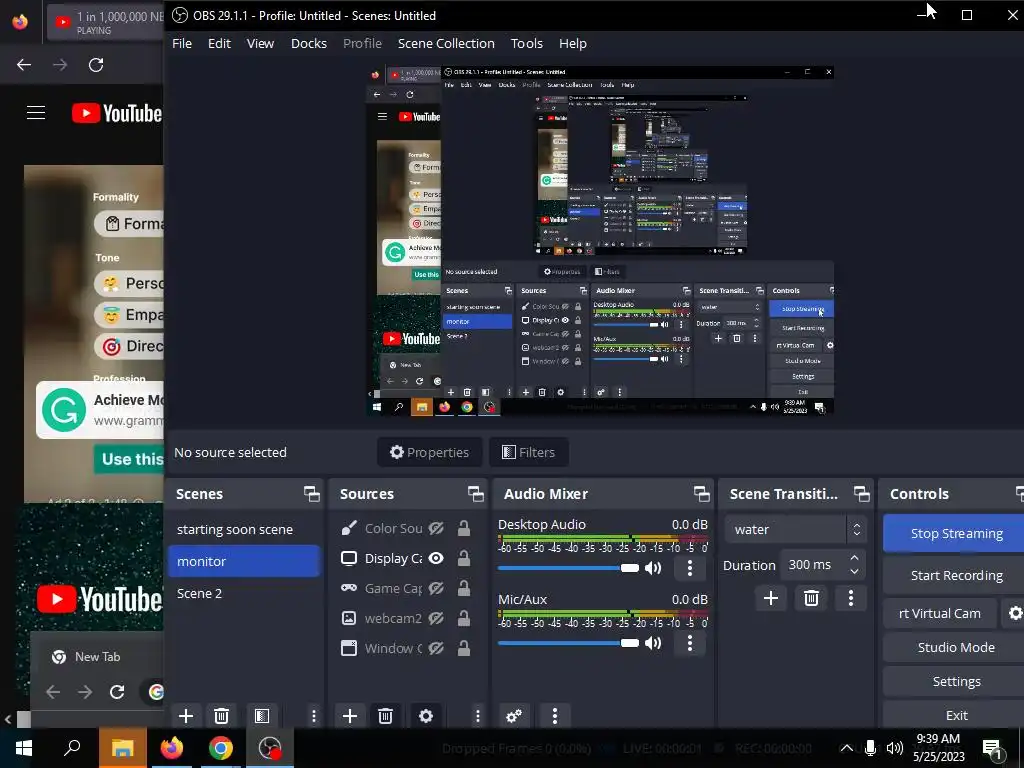
Task: Pop out the Scene Transitions dock
Action: pos(861,494)
